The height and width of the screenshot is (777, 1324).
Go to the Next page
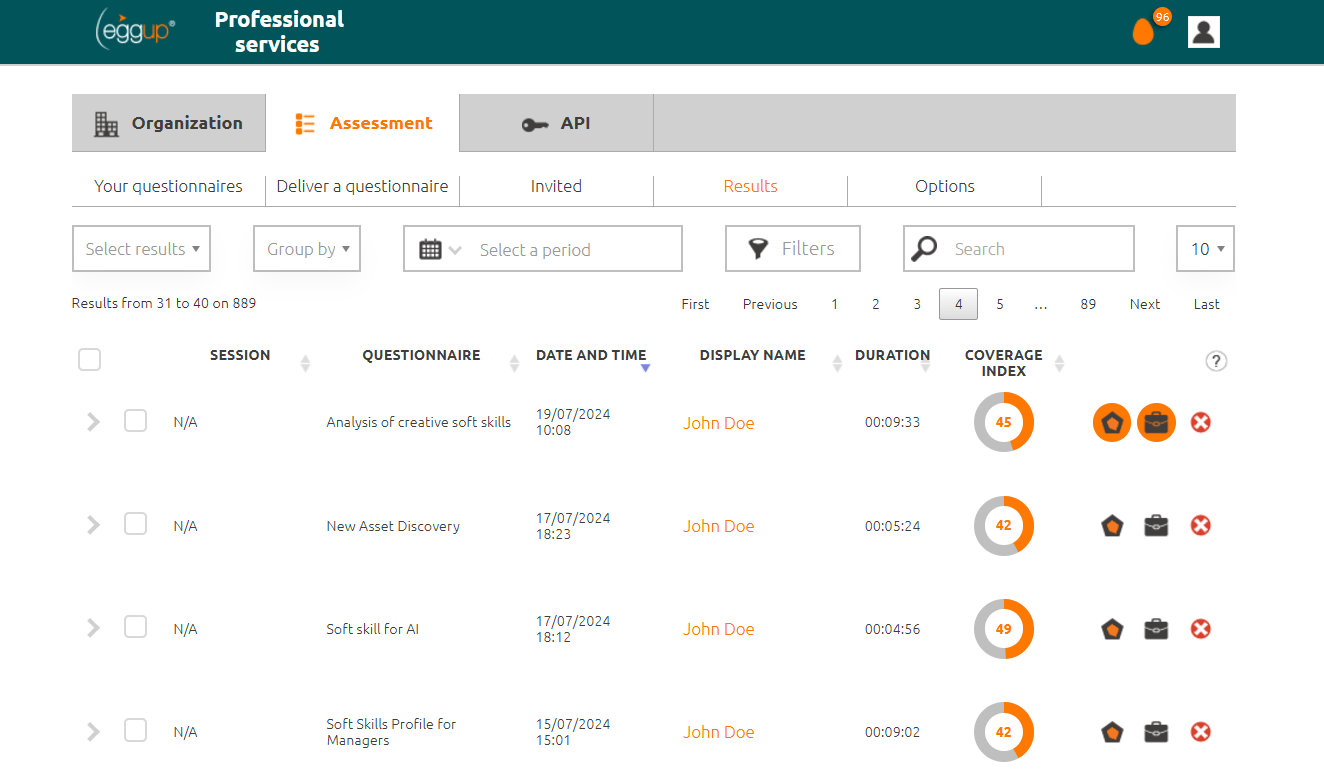point(1145,304)
